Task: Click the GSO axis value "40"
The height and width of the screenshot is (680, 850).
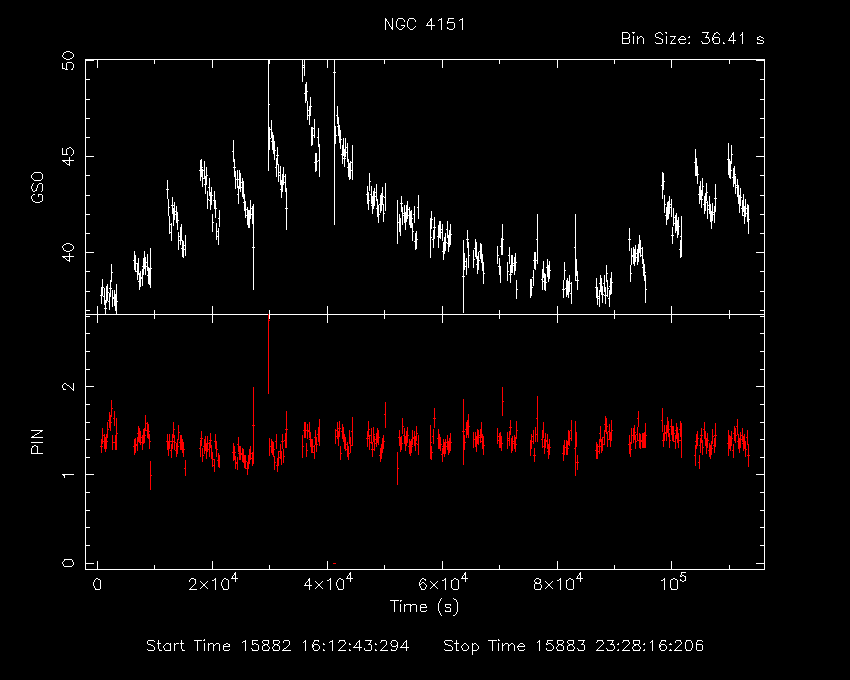Action: pos(68,253)
